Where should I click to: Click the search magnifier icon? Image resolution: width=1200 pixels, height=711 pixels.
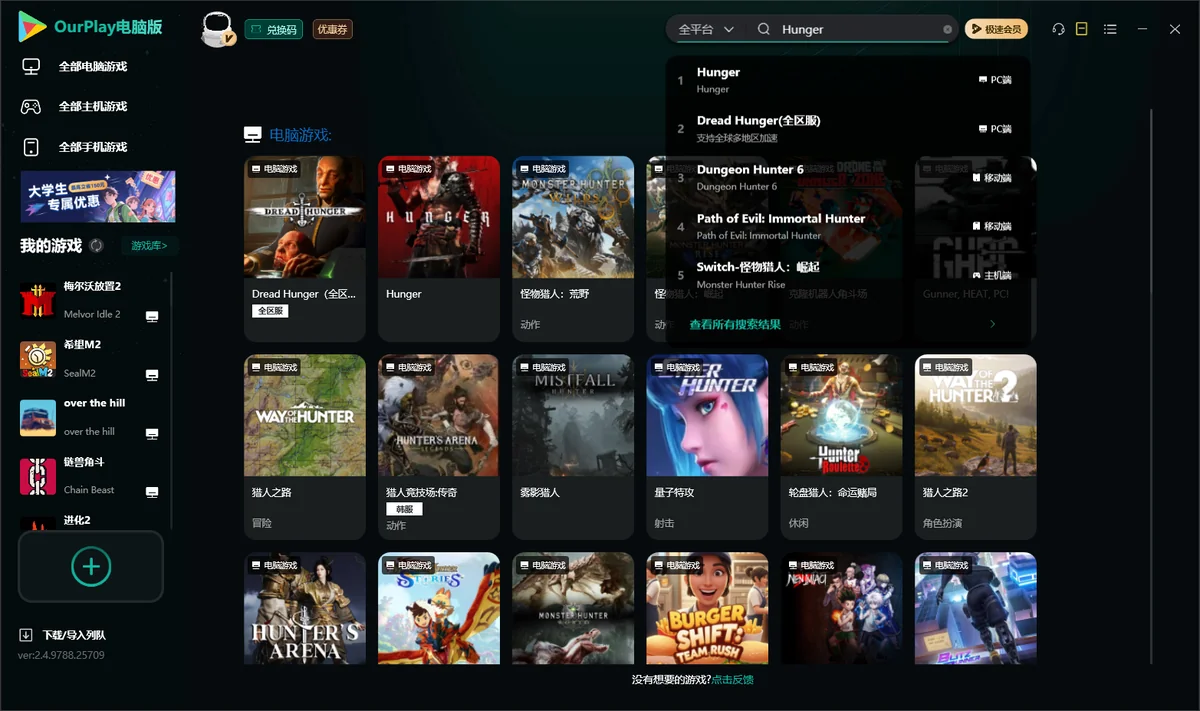(764, 30)
